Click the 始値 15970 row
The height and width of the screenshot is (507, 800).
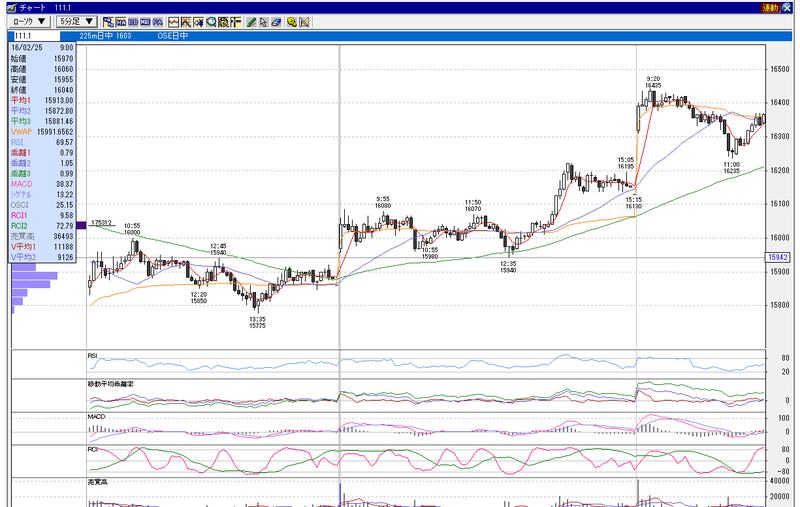42,59
